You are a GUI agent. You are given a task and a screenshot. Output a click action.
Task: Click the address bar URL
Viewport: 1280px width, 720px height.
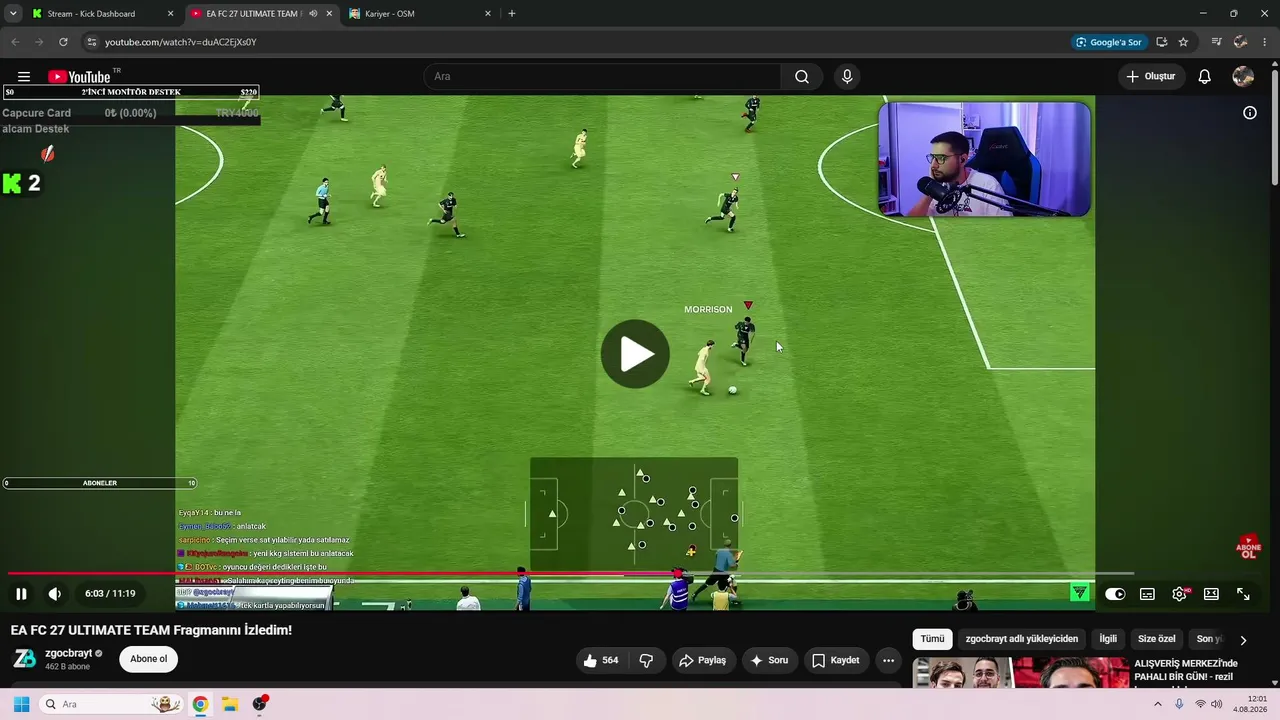coord(180,42)
